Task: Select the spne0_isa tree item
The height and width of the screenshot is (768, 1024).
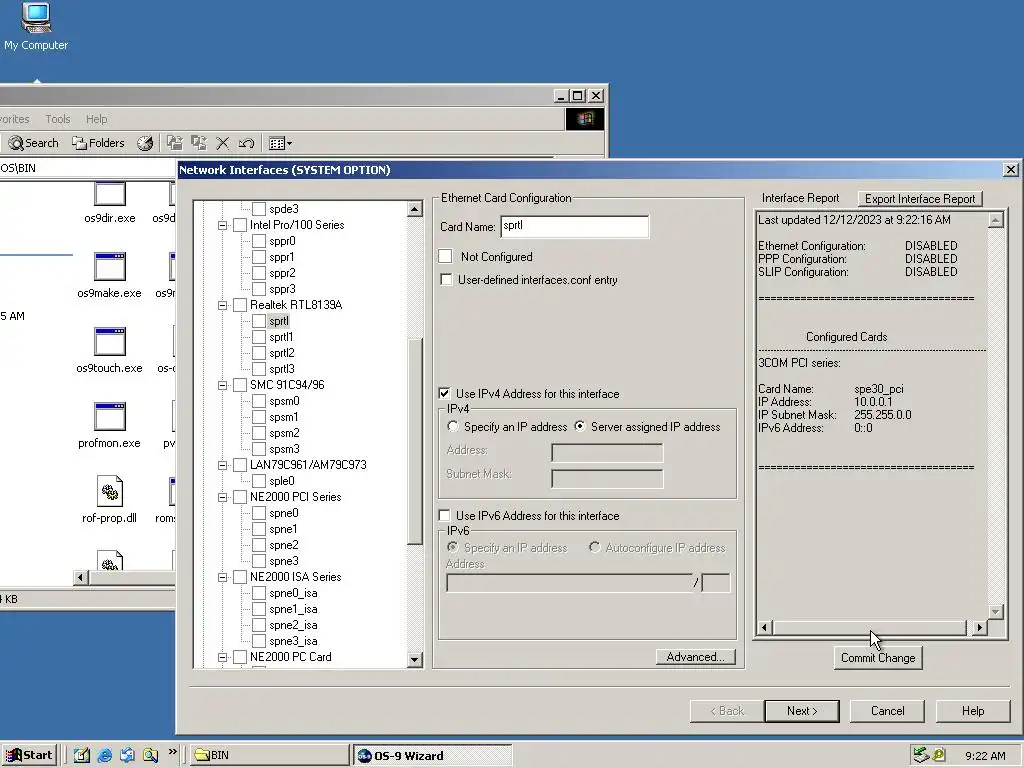Action: click(x=293, y=593)
